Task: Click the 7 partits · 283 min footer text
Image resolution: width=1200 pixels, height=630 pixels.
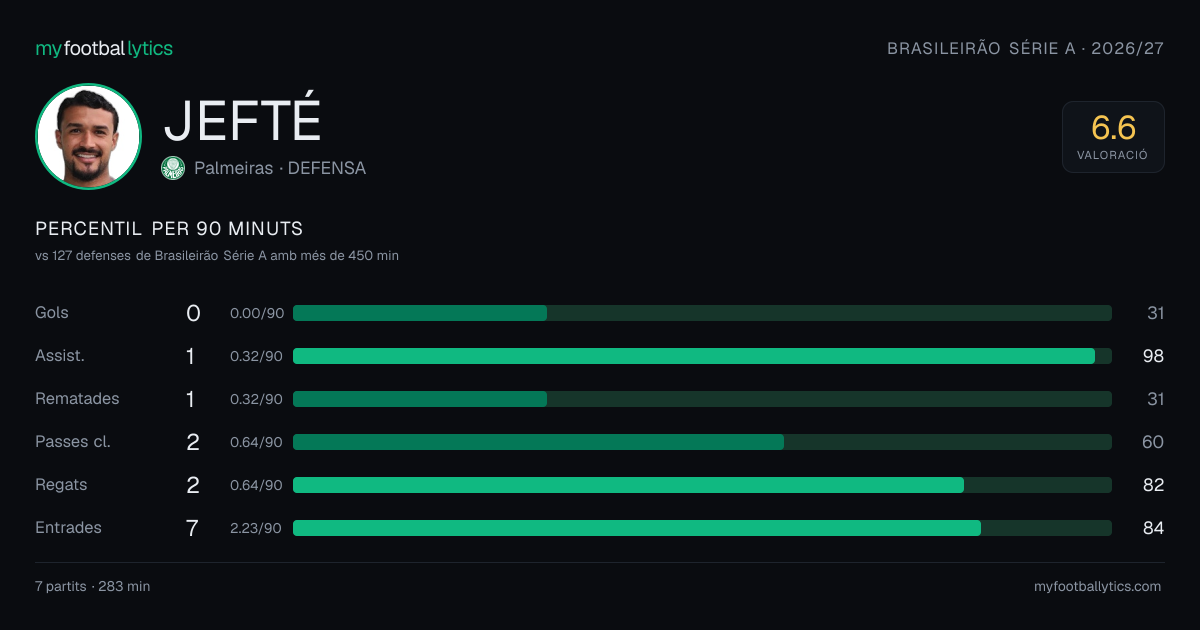Action: coord(92,587)
